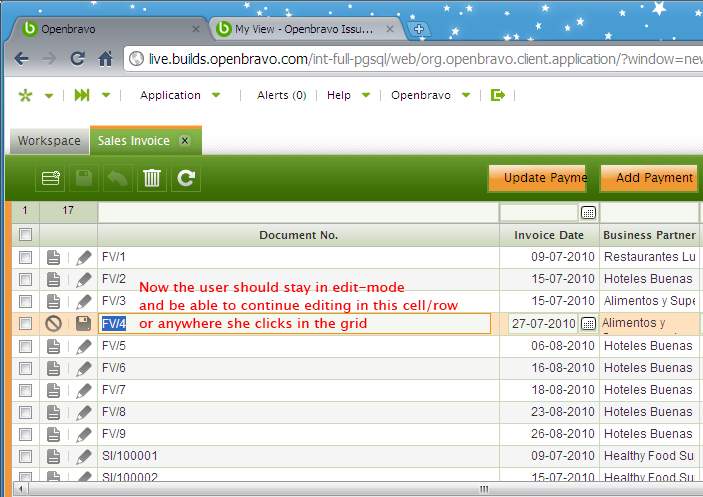Open the form view for FV/1
Screen dimensions: 703x497
[53, 257]
